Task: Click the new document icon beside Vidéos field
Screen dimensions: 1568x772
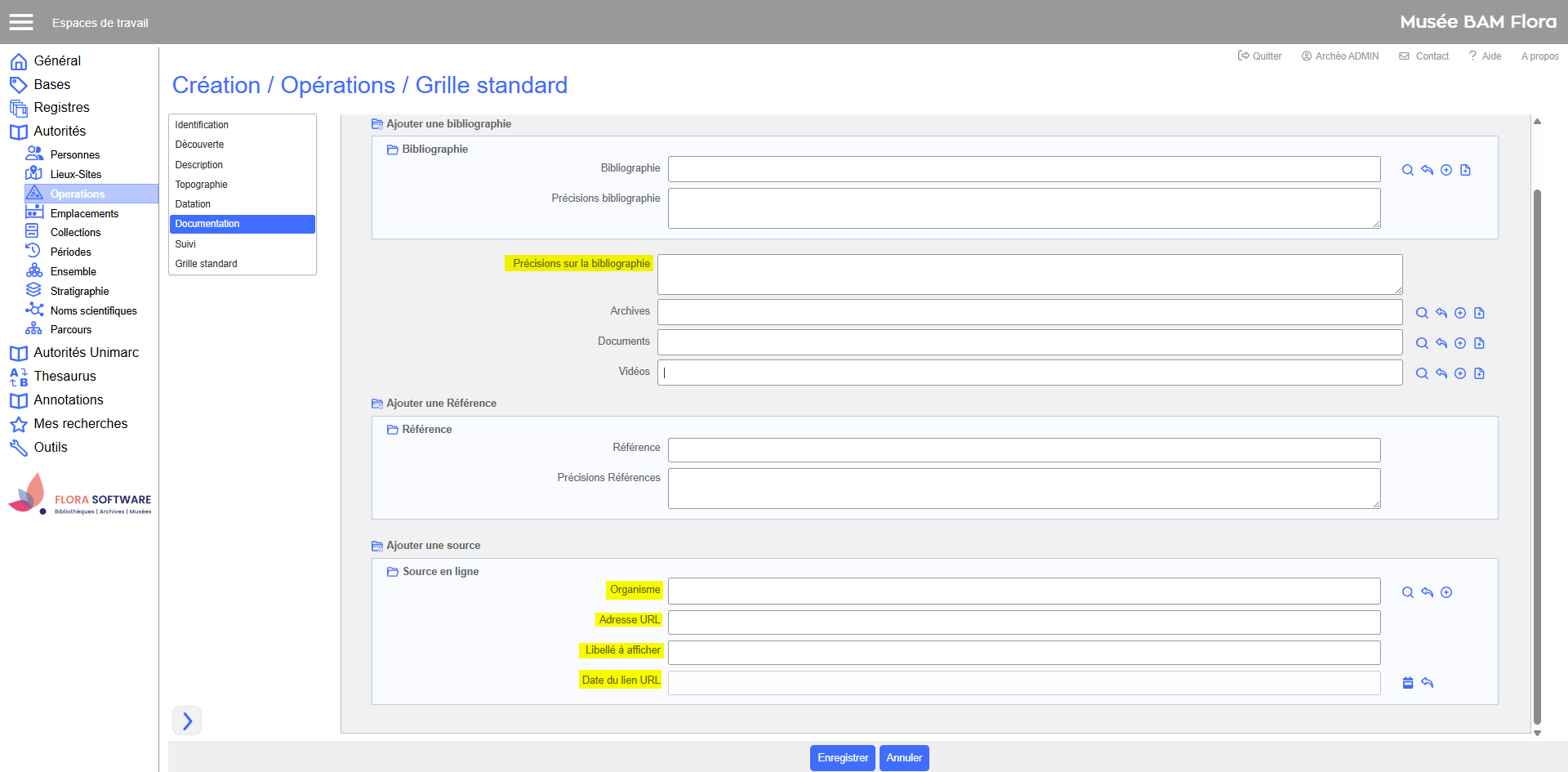Action: 1479,373
